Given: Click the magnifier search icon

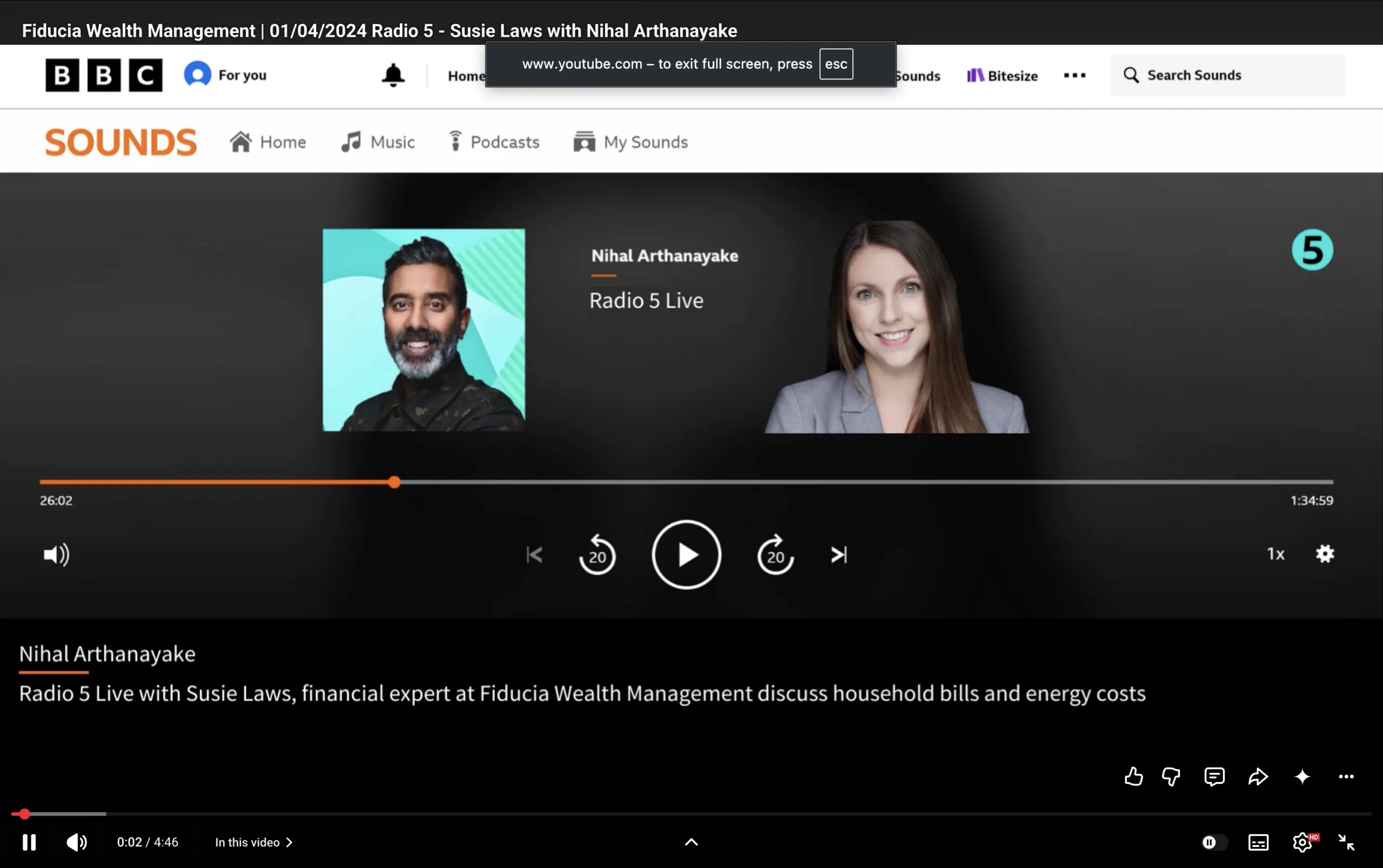Looking at the screenshot, I should click(1131, 75).
